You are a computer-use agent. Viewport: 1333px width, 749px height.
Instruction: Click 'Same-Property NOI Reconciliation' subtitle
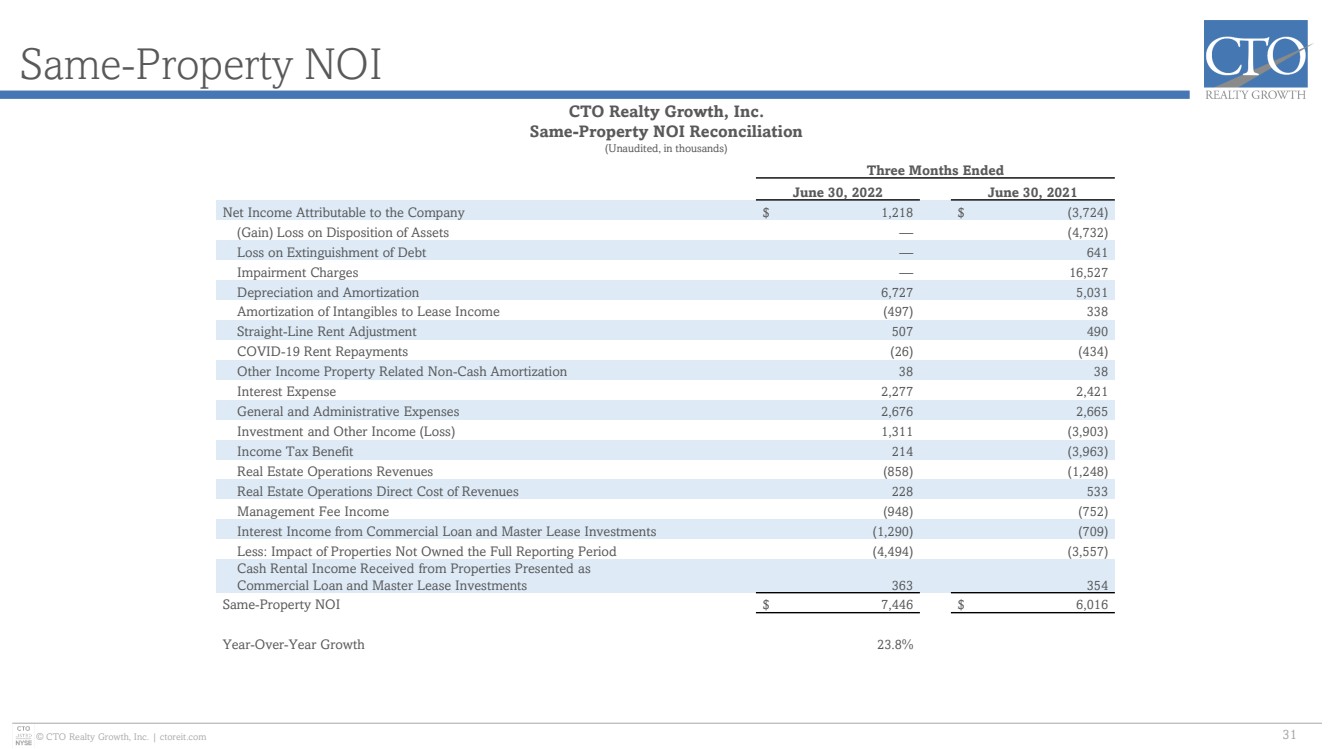coord(666,132)
